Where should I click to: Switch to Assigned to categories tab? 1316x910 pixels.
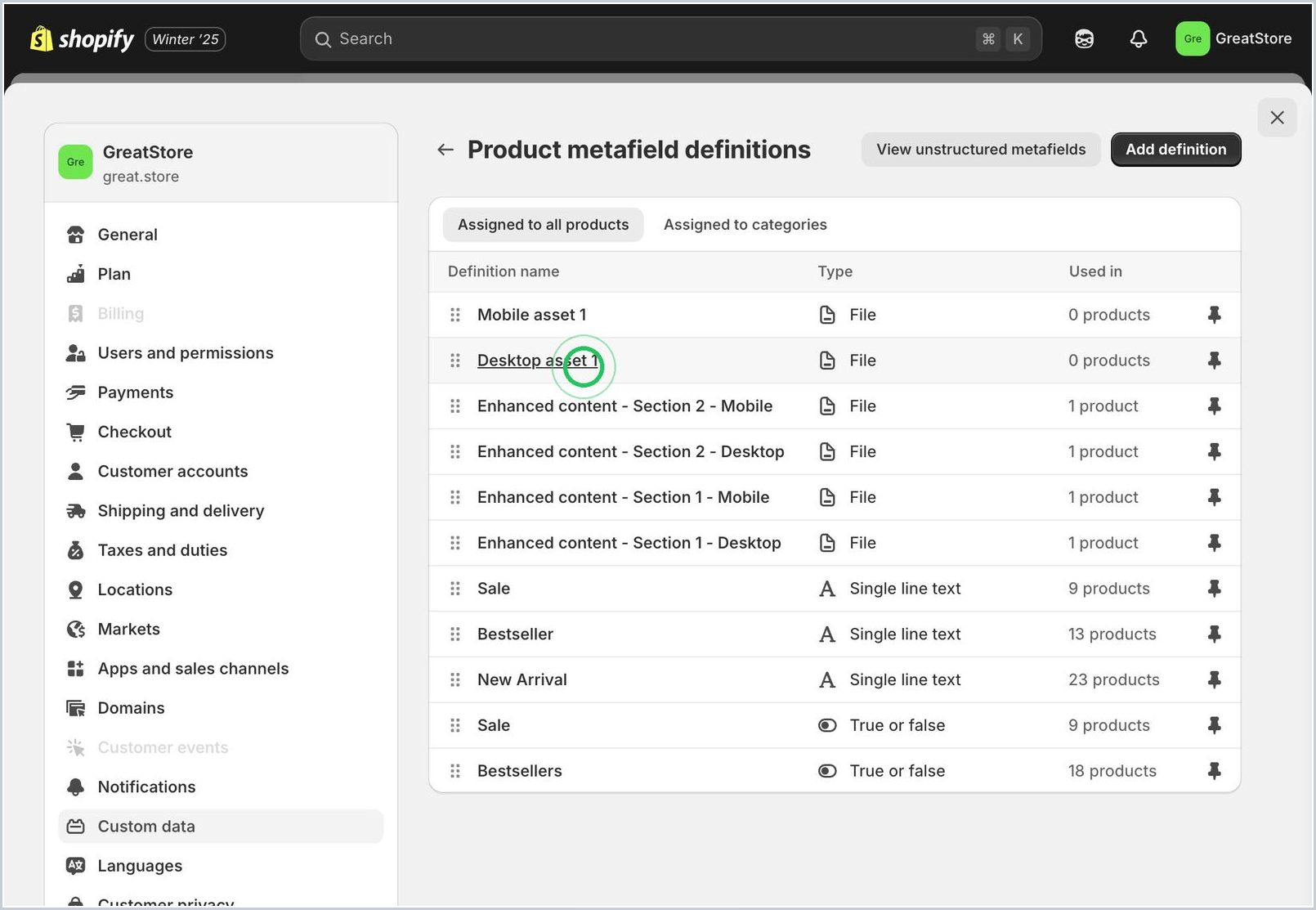click(x=745, y=225)
